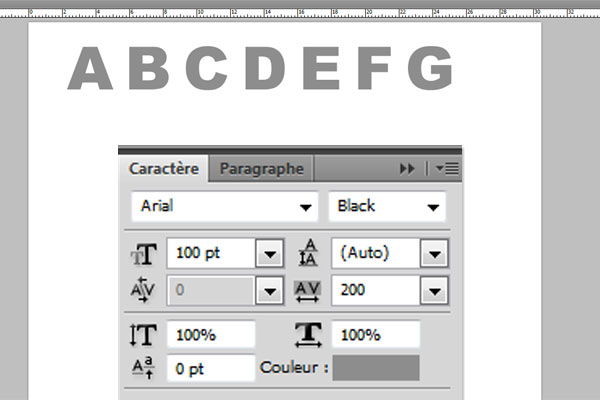Screen dimensions: 600x400
Task: Click the baseline shift 0 pt field
Action: click(211, 368)
